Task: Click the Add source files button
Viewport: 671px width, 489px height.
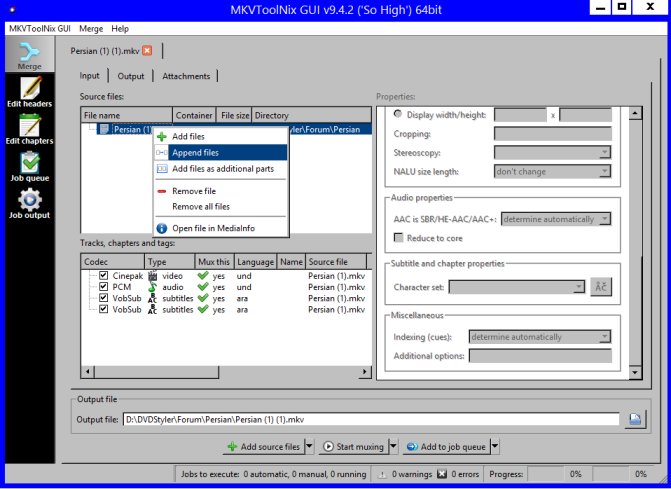Action: click(x=264, y=446)
